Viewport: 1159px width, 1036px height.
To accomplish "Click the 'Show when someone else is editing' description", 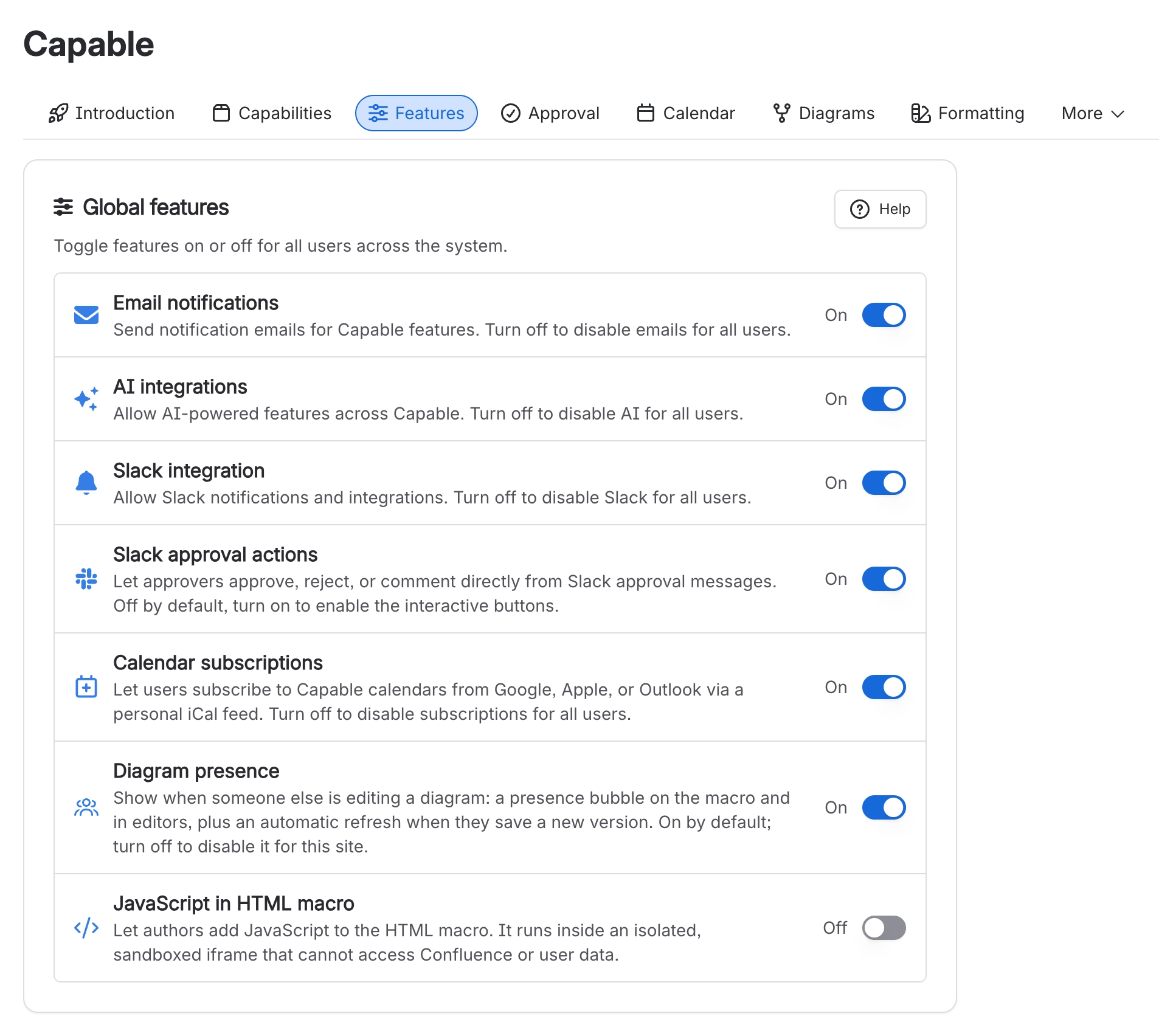I will pyautogui.click(x=451, y=822).
